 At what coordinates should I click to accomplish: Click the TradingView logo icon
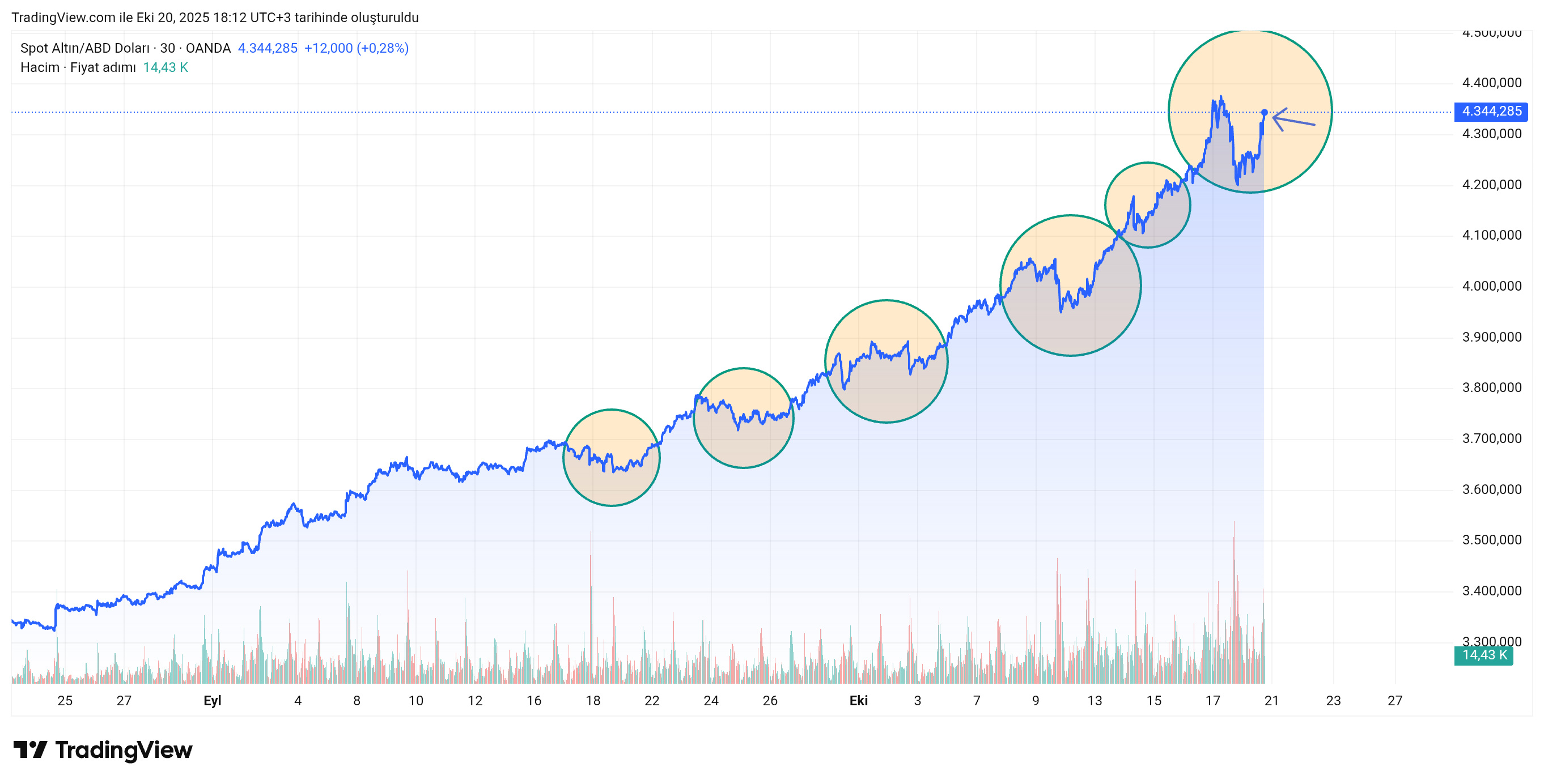[30, 749]
